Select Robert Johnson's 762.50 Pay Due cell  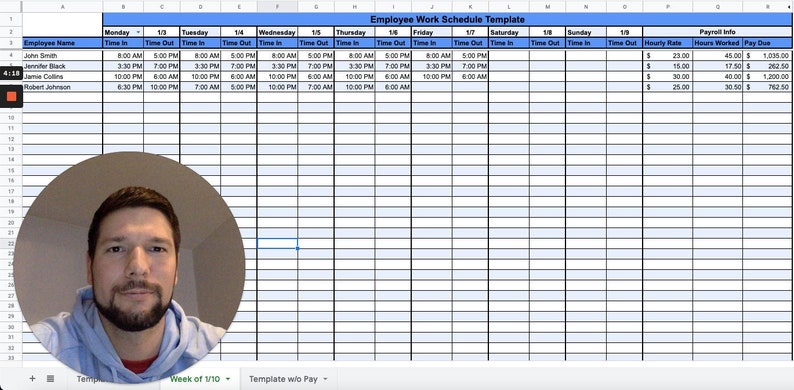click(x=768, y=87)
